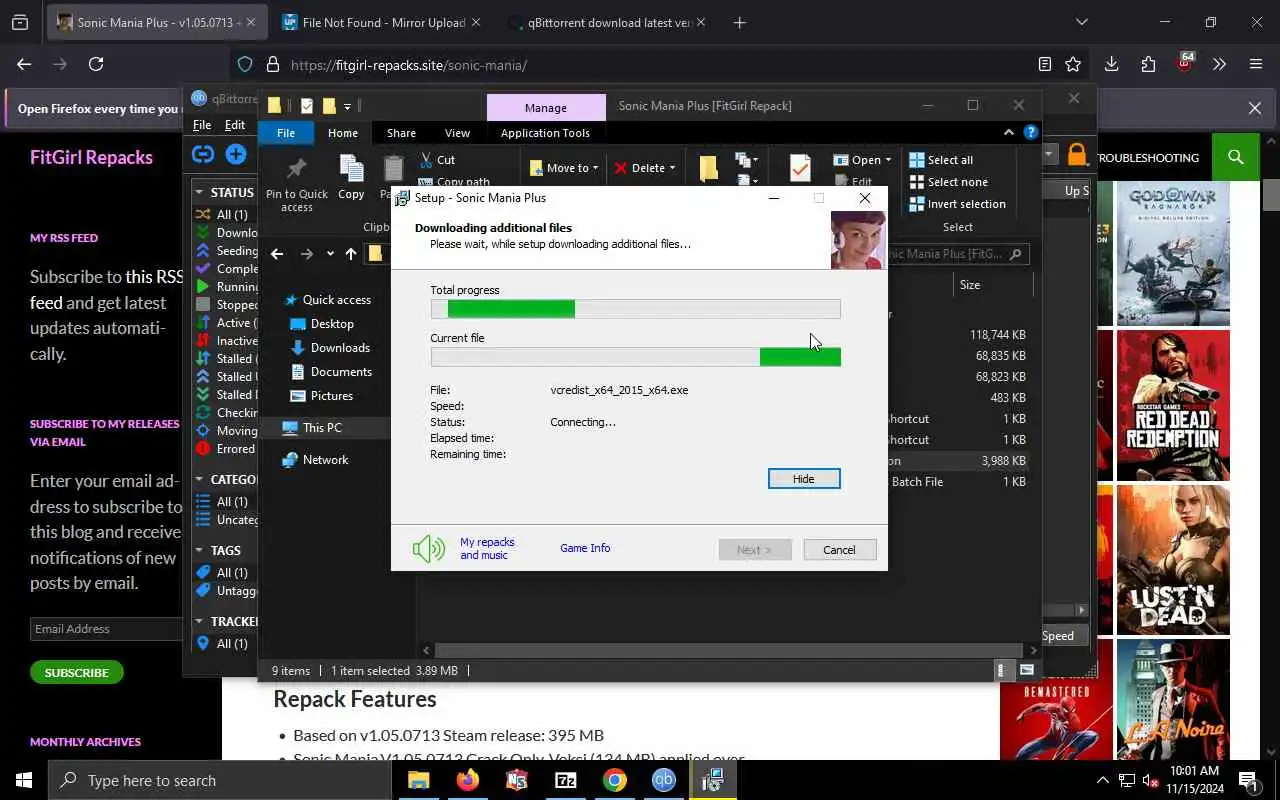
Task: Click the orange lock icon in qBittorrent
Action: pos(1077,155)
